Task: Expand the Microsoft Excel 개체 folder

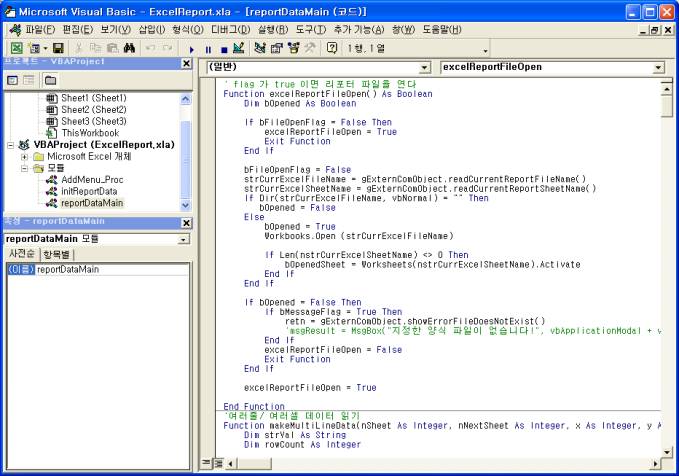Action: point(24,157)
